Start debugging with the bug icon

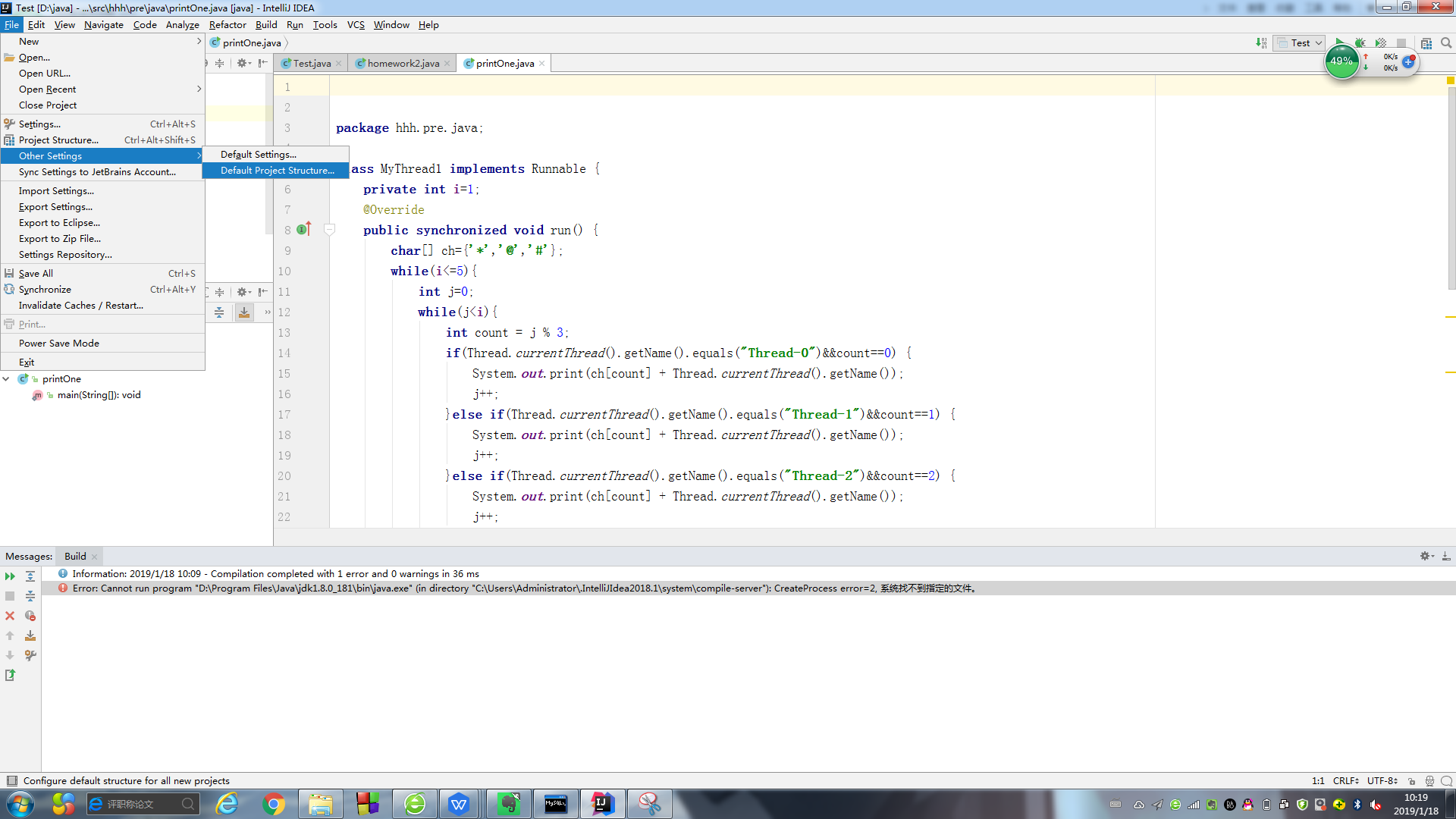[x=1360, y=43]
